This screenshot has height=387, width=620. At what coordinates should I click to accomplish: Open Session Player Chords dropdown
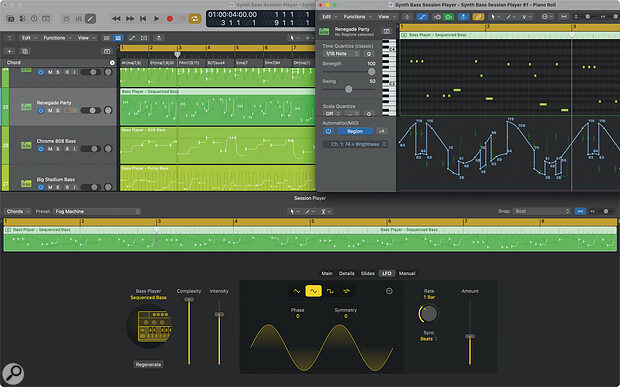17,211
